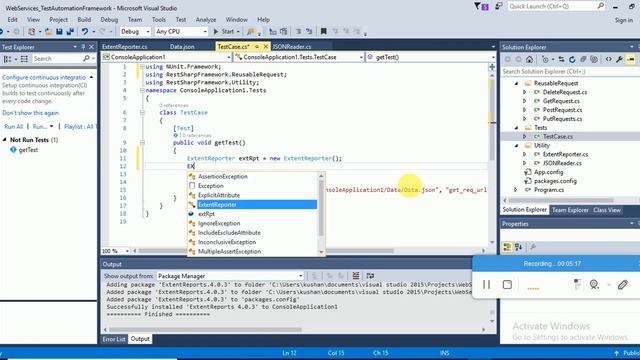Click the feedback icon in title bar
640x360 pixels.
pyautogui.click(x=498, y=6)
